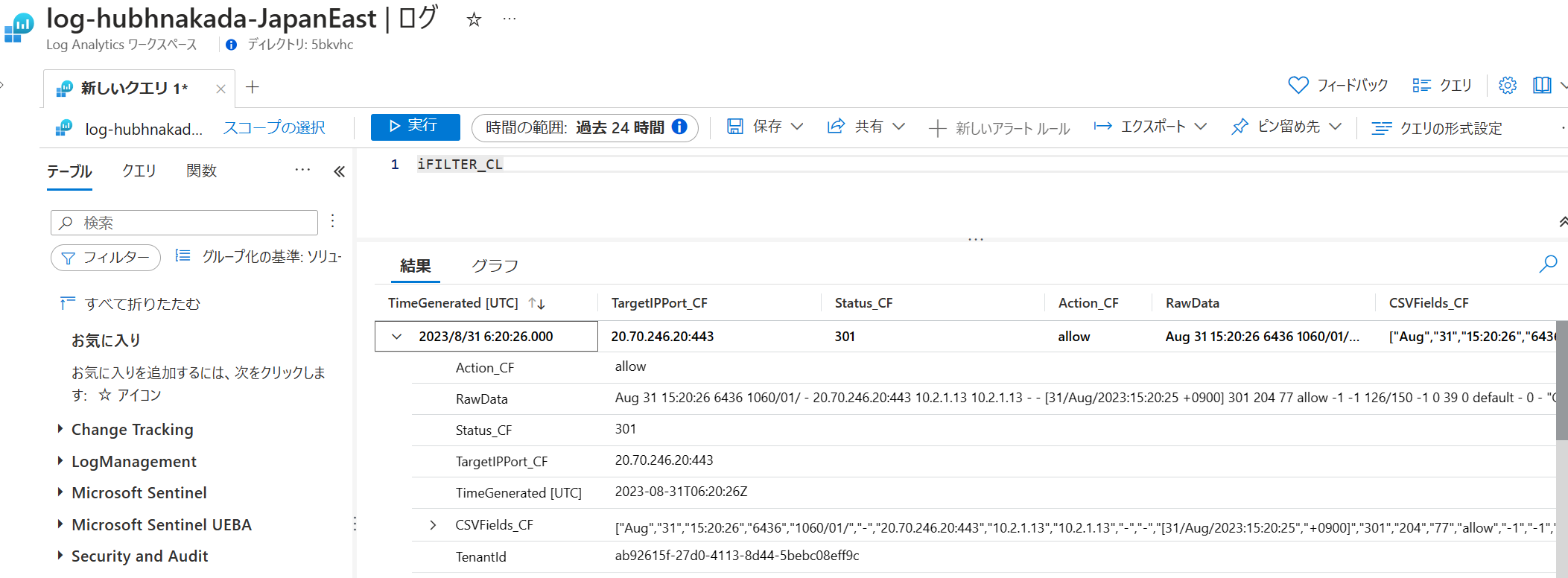
Task: Click クエリの形式設定
Action: [1437, 128]
